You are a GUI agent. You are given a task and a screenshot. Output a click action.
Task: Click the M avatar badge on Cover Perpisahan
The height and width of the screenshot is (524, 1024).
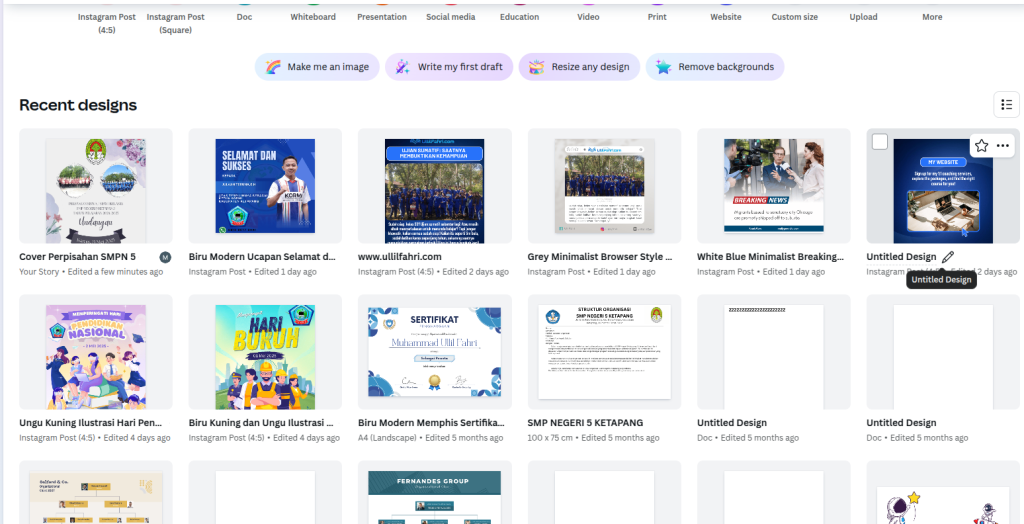pyautogui.click(x=166, y=257)
